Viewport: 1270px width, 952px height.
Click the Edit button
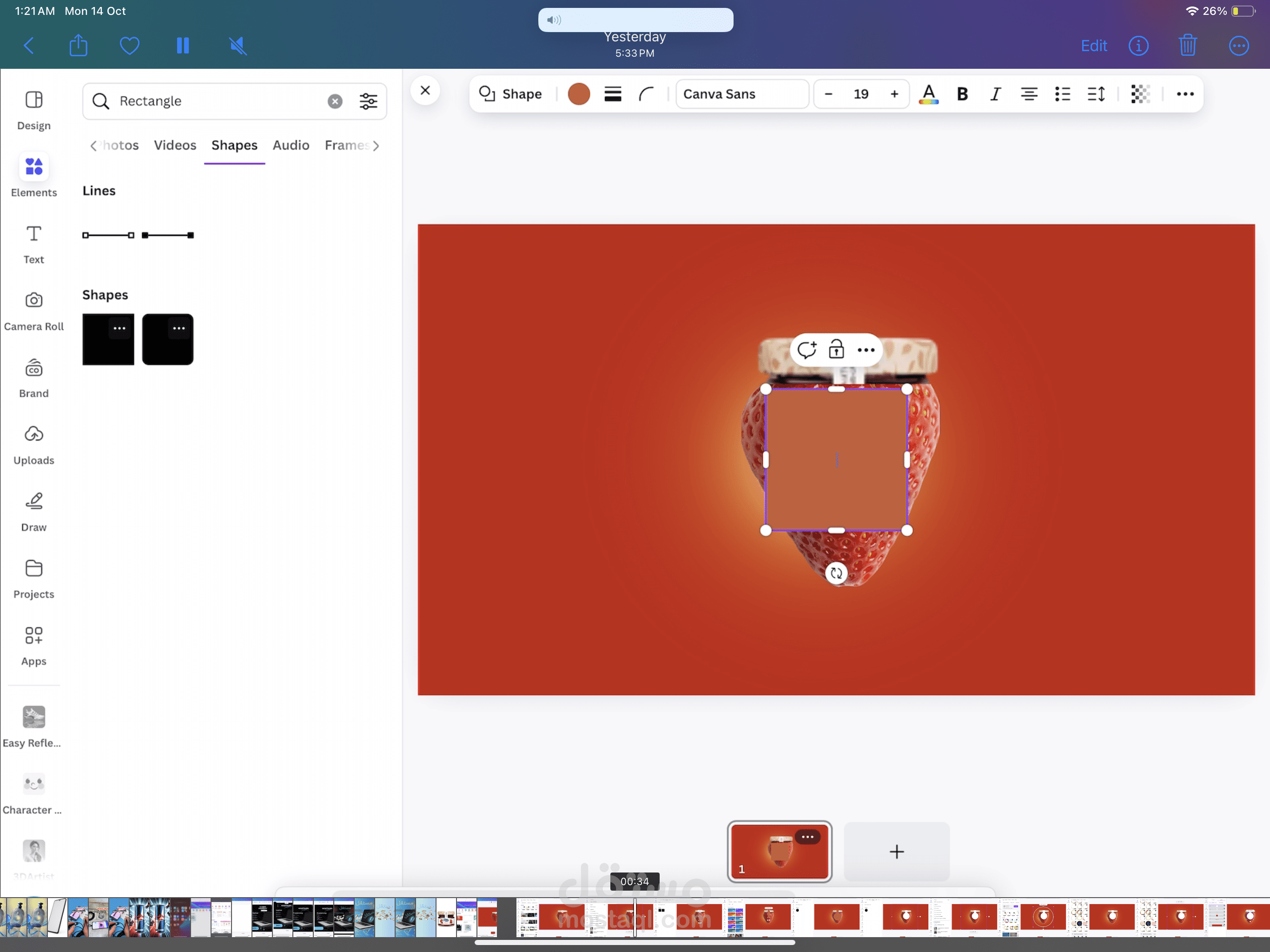(1094, 46)
